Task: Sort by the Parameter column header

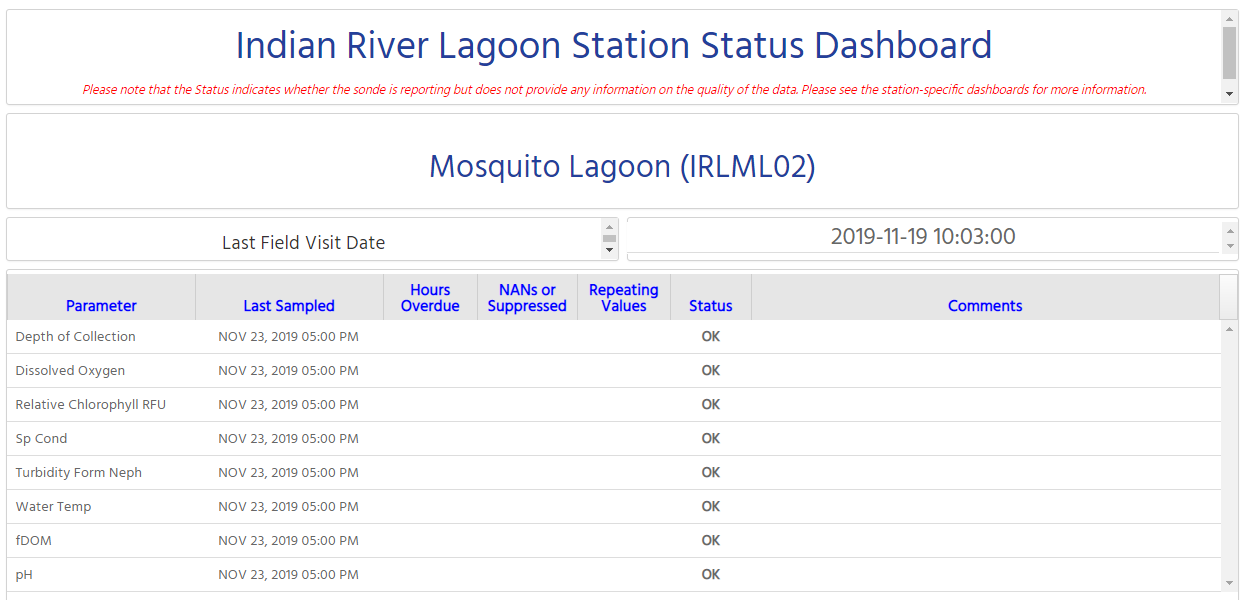Action: (101, 306)
